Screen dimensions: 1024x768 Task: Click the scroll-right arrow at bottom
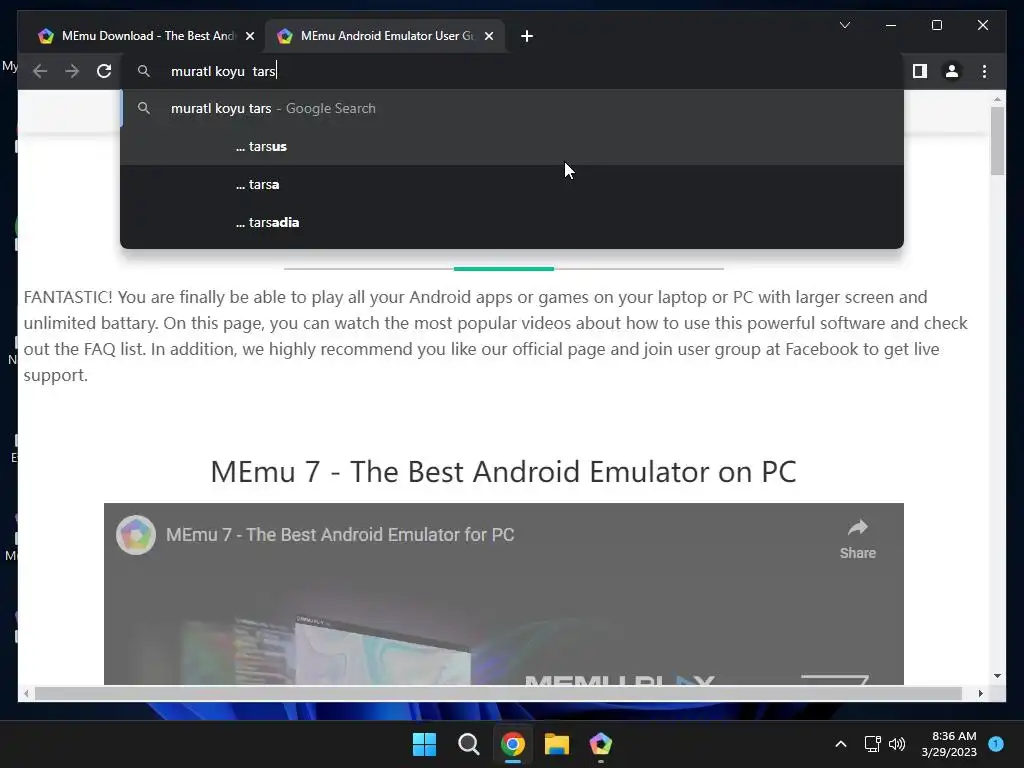coord(980,694)
